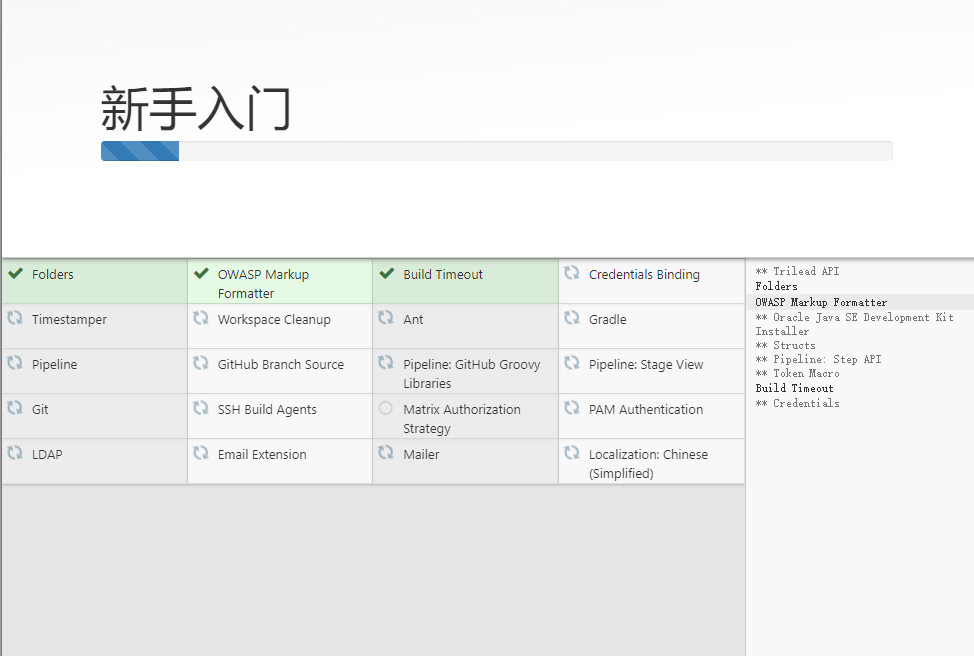Select the PAM Authentication plugin name

coord(646,409)
